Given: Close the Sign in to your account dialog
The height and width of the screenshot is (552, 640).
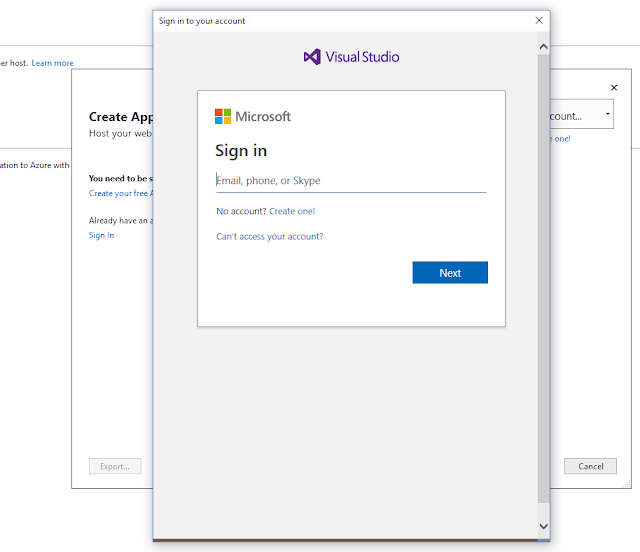Looking at the screenshot, I should coord(539,20).
